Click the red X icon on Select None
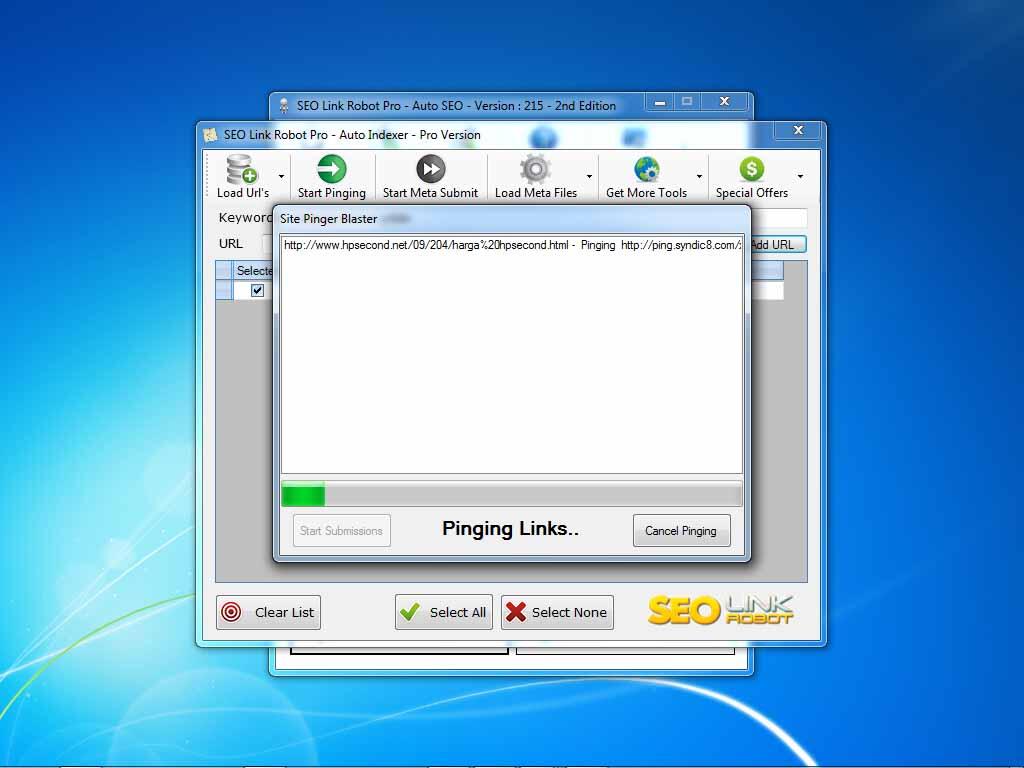 [x=516, y=613]
